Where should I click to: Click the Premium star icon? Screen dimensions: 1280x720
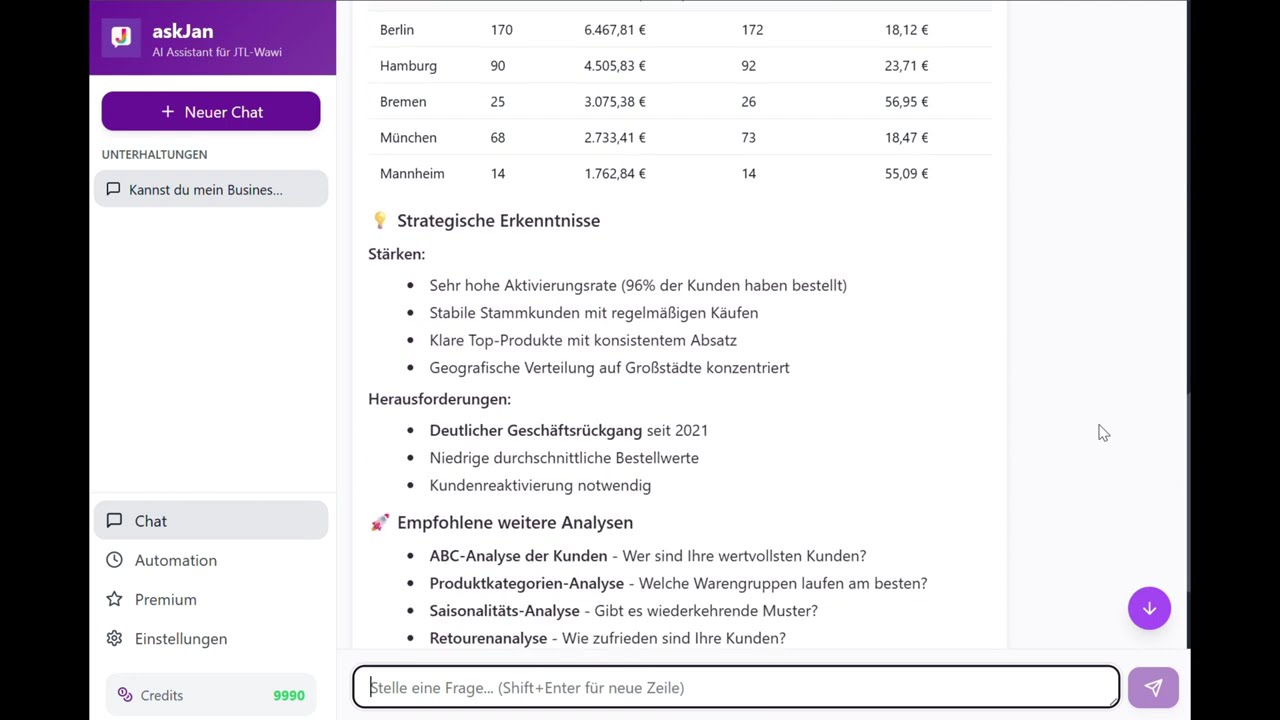[x=114, y=599]
